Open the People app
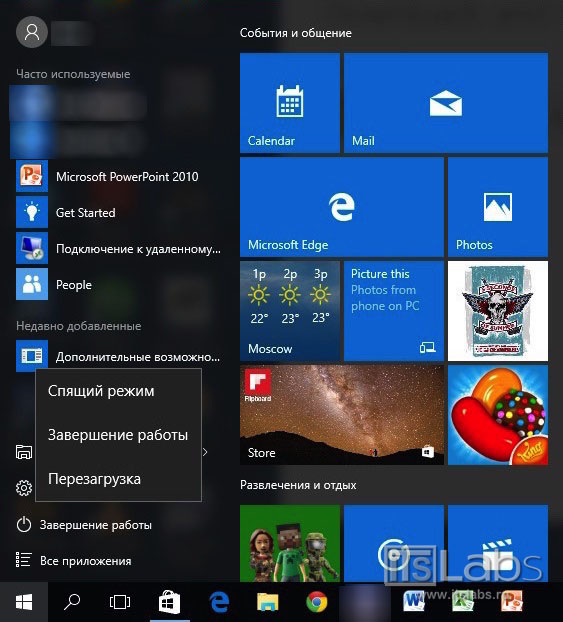563x622 pixels. point(119,284)
